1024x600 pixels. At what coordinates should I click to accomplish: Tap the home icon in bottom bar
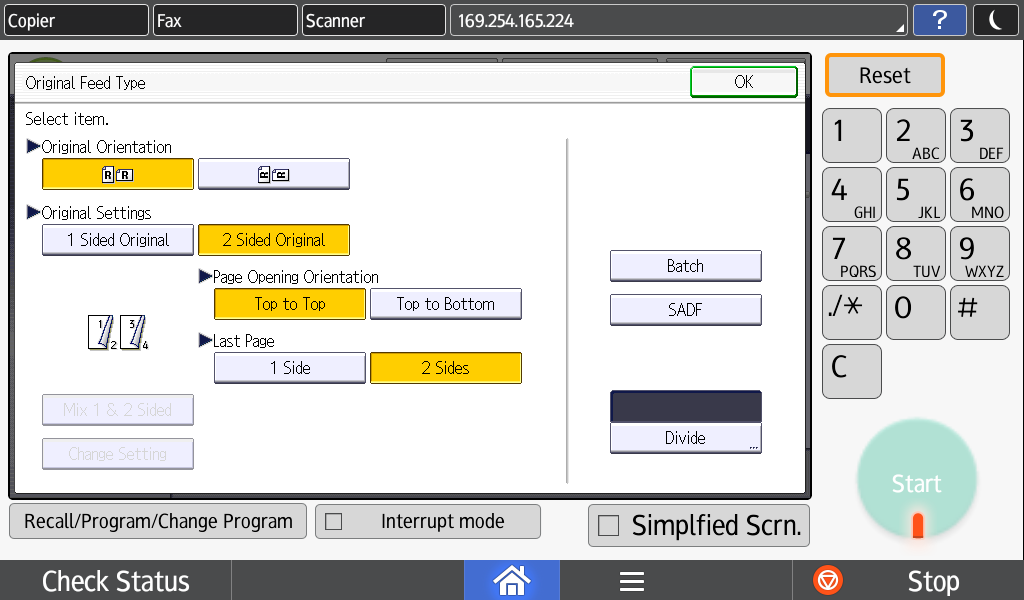click(511, 581)
